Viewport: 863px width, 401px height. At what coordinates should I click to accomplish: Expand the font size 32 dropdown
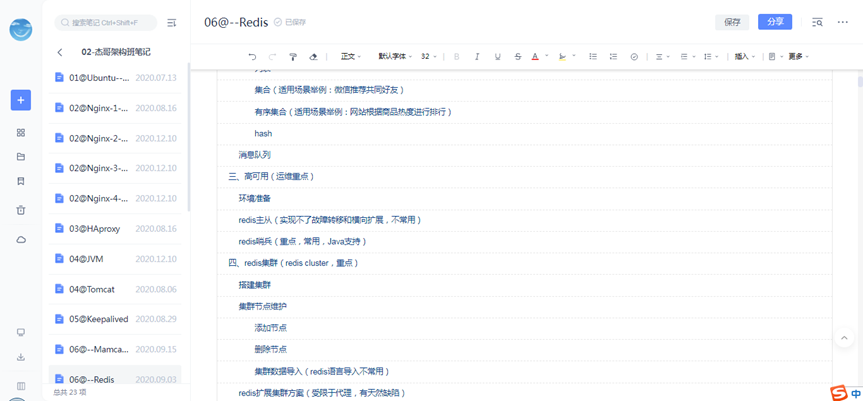[x=429, y=57]
